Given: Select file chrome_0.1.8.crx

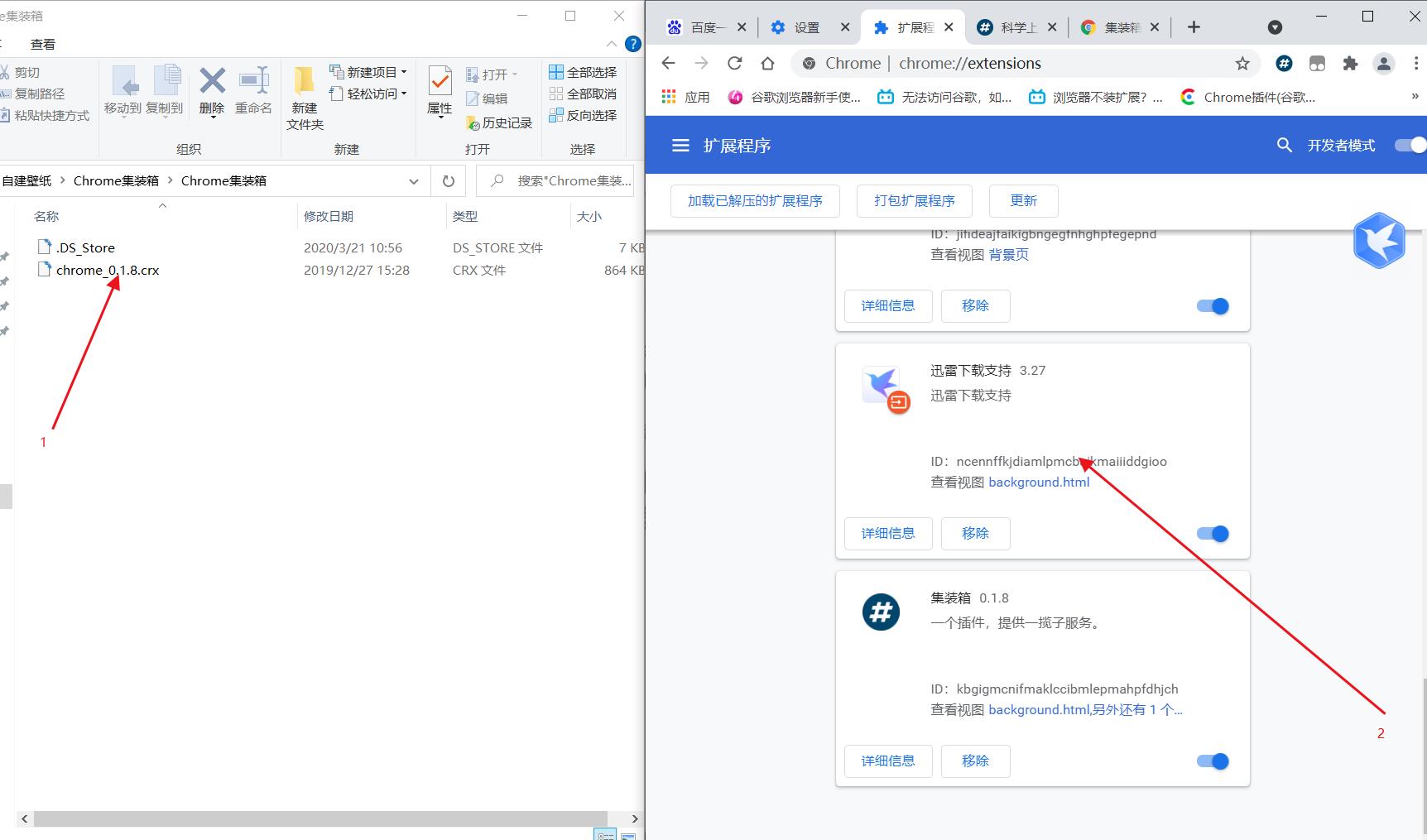Looking at the screenshot, I should click(108, 270).
